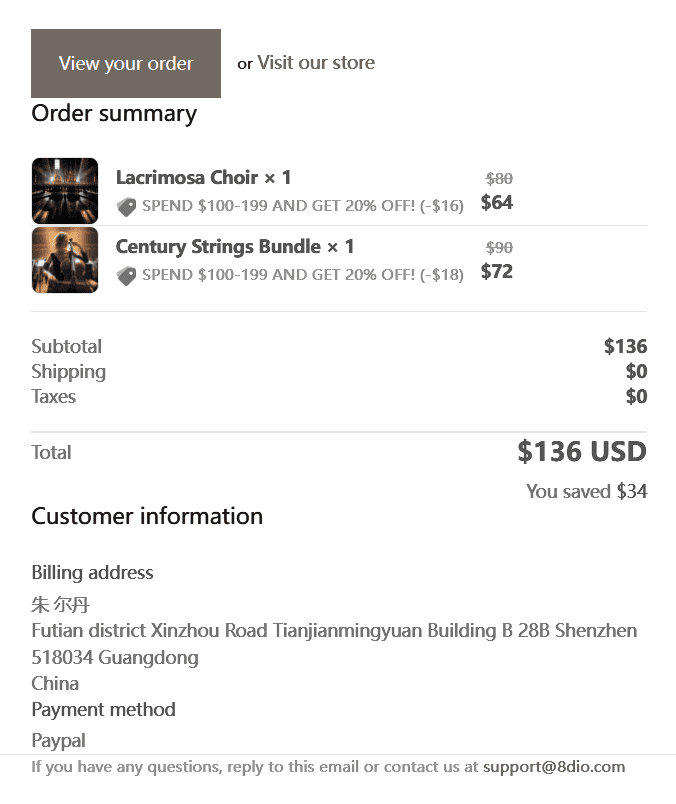Click the discount tag icon under Century Strings Bundle
The image size is (676, 804).
126,276
